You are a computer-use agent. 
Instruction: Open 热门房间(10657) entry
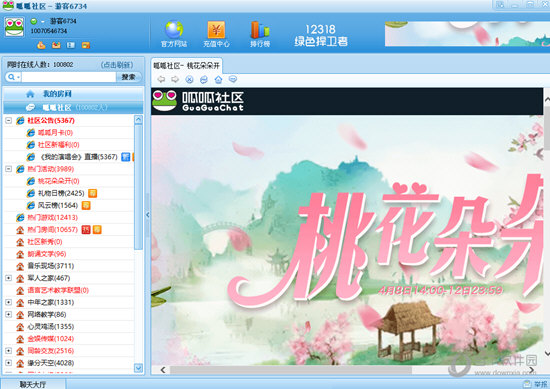(x=53, y=230)
